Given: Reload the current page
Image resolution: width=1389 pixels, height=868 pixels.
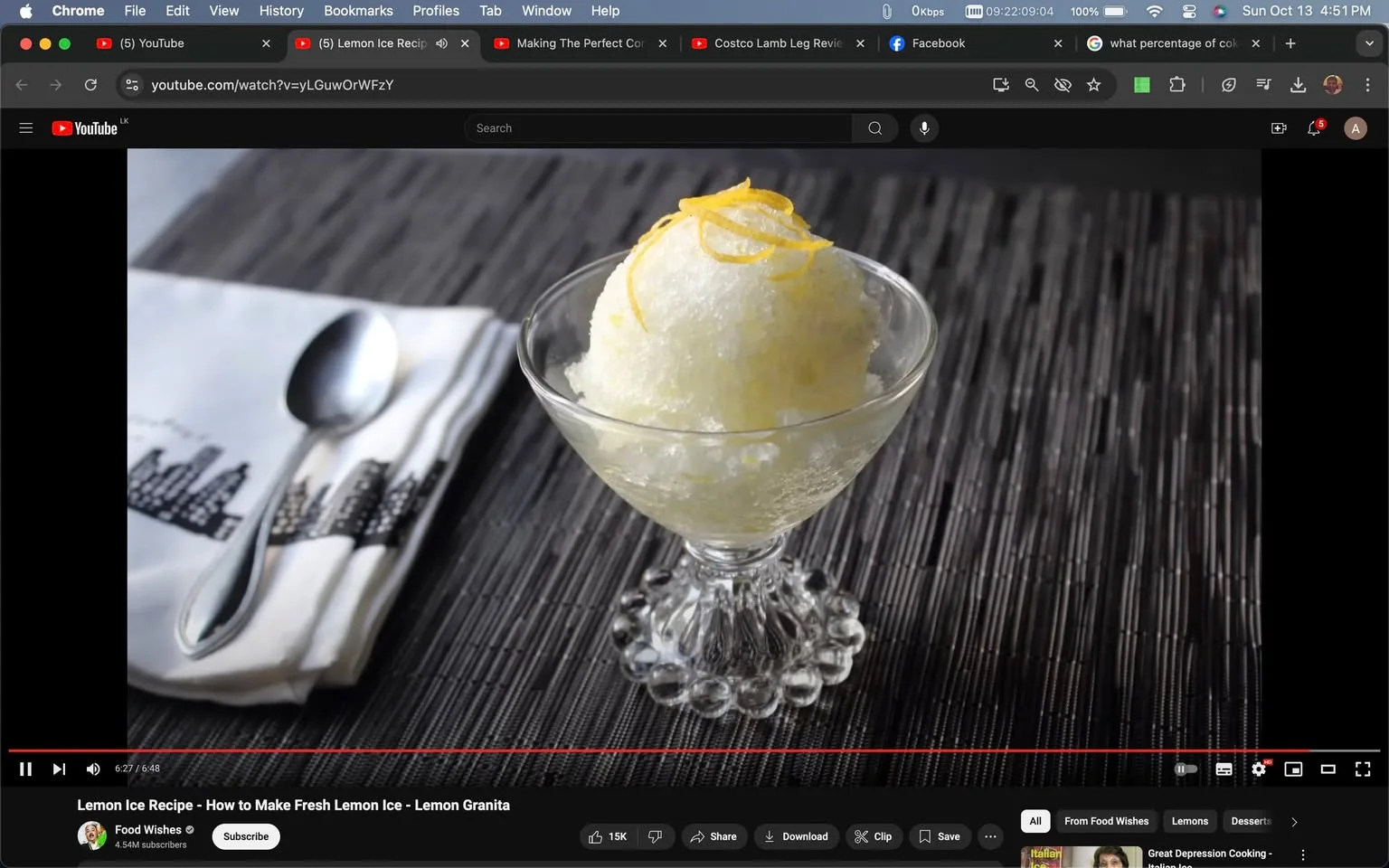Looking at the screenshot, I should (x=90, y=85).
